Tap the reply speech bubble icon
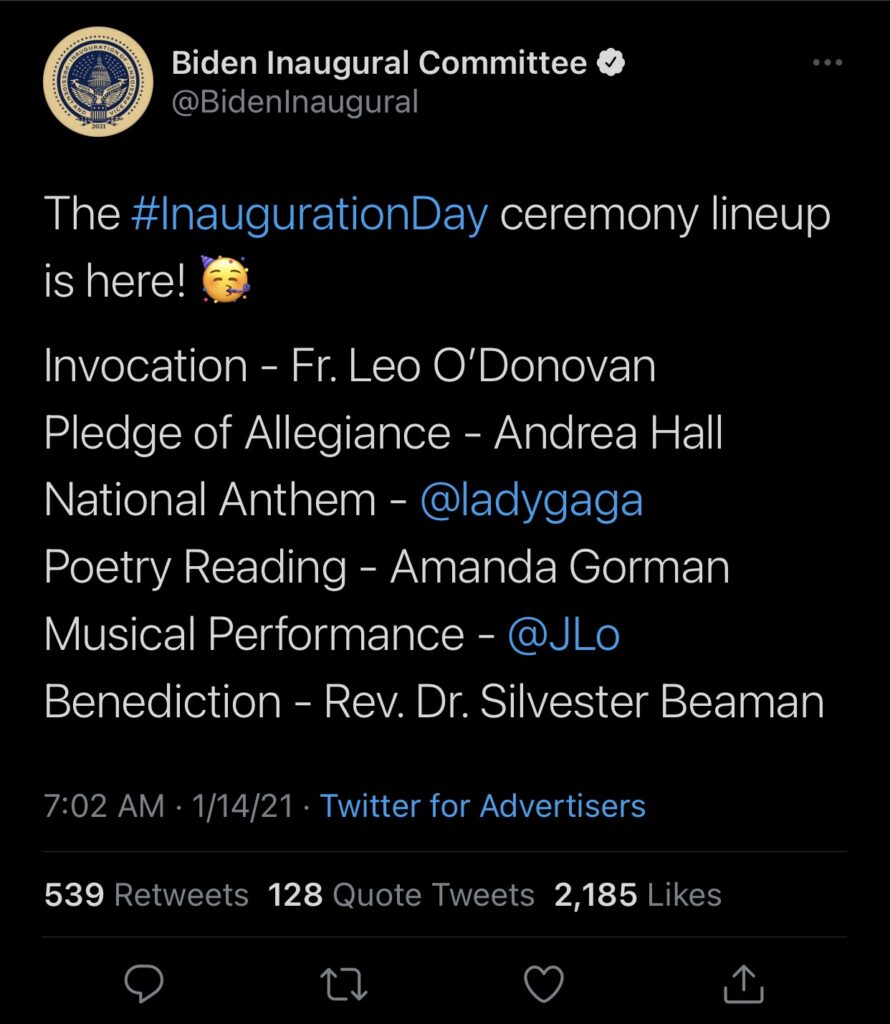The height and width of the screenshot is (1024, 890). (x=144, y=984)
